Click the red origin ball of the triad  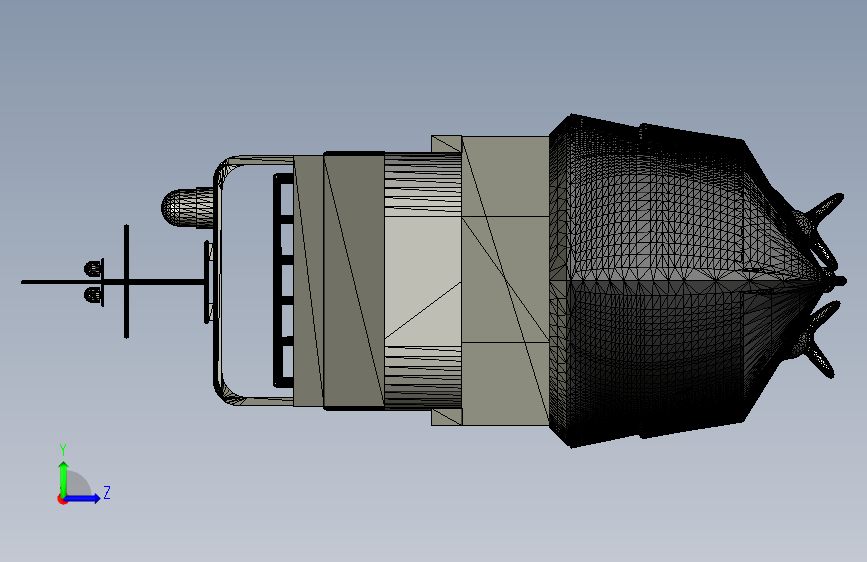tap(62, 499)
